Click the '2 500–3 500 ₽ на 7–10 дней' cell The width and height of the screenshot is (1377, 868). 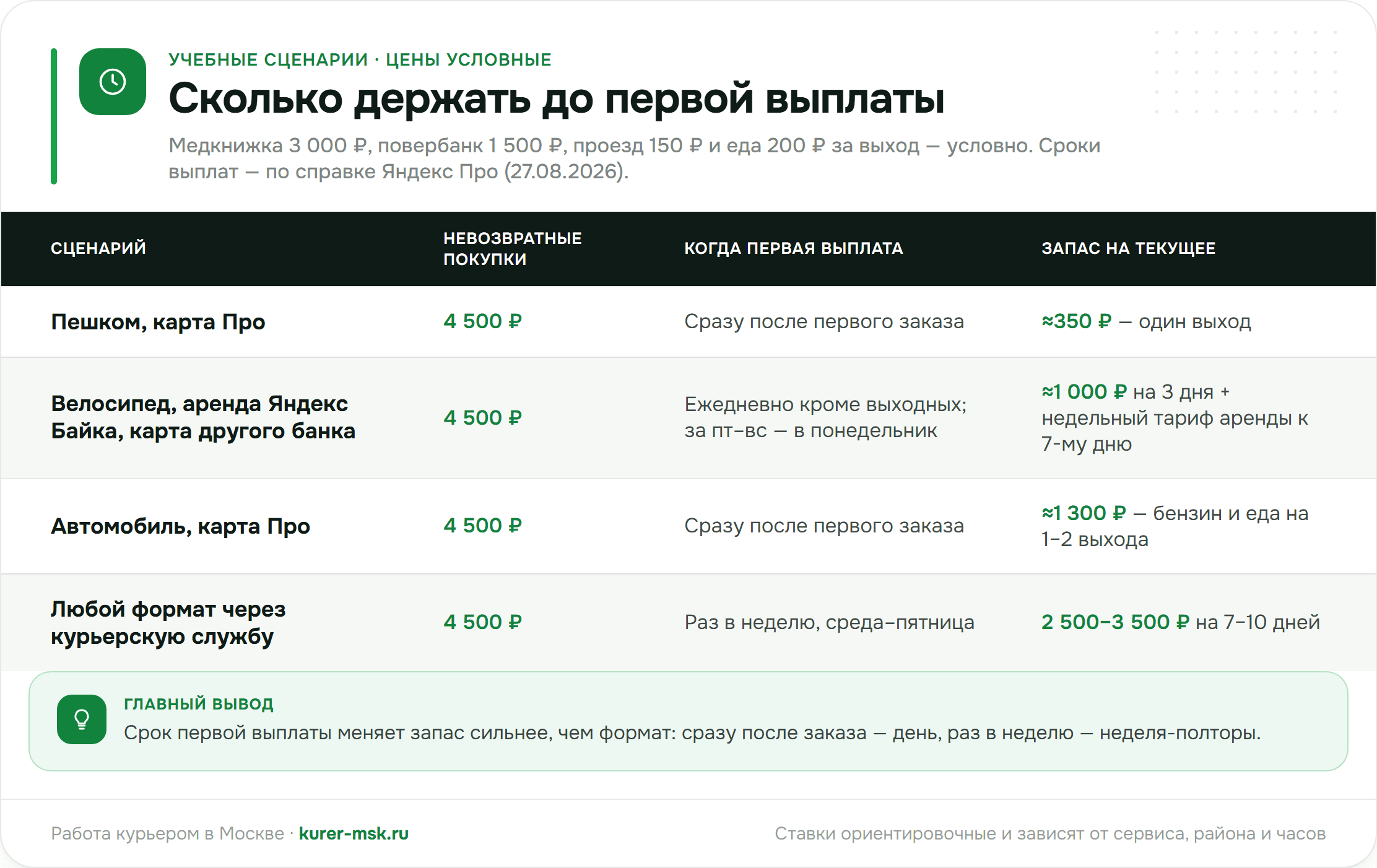[x=1181, y=622]
